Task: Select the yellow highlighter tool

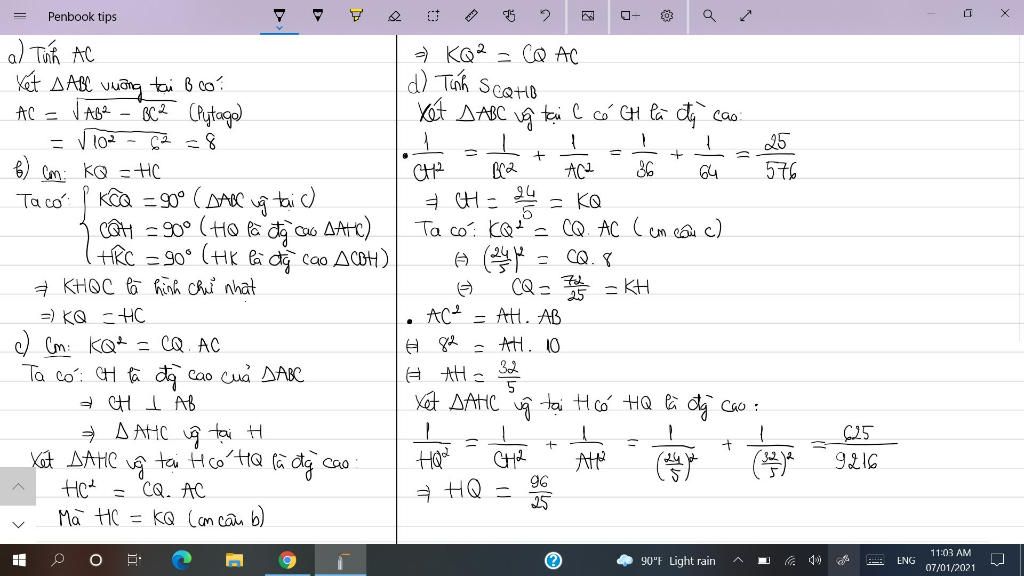Action: tap(356, 15)
